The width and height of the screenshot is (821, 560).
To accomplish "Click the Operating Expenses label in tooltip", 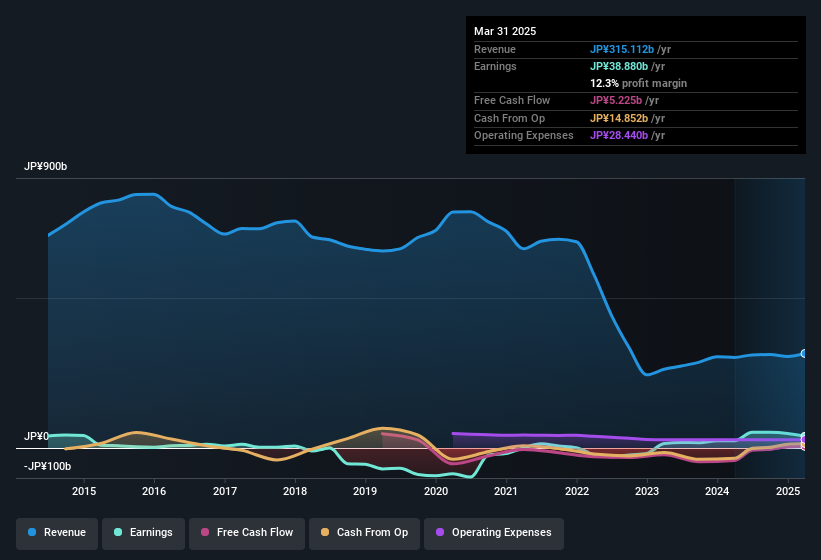I will (x=524, y=136).
